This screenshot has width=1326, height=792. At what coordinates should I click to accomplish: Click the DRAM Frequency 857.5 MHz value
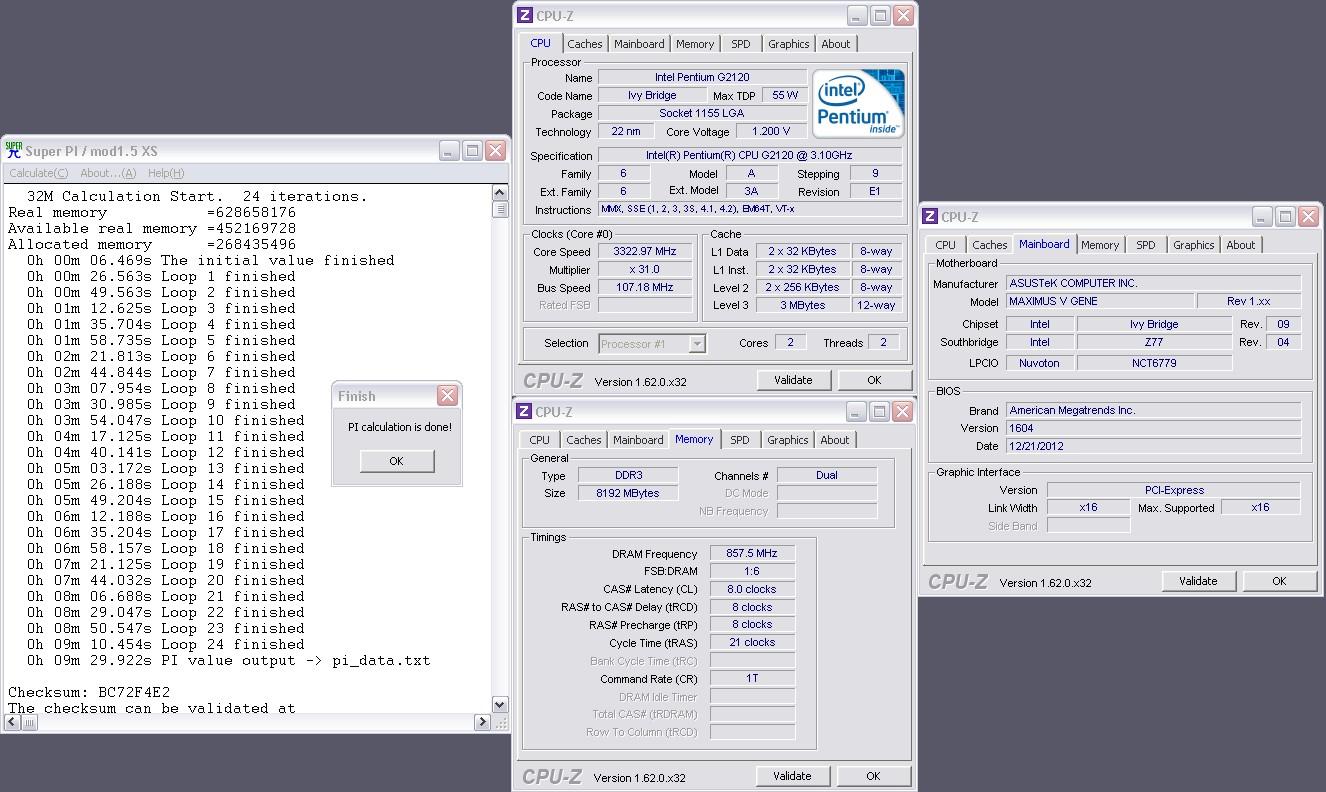click(x=753, y=554)
